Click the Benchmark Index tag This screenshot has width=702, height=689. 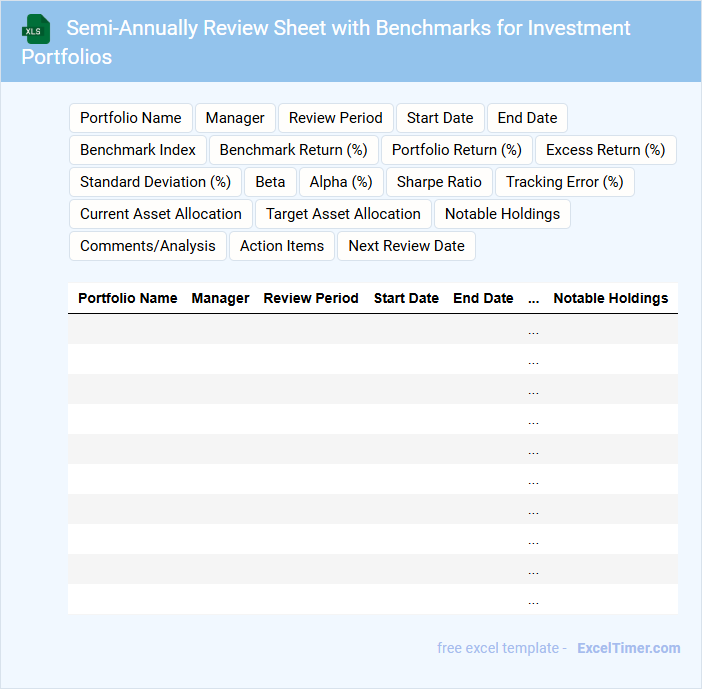click(x=138, y=150)
